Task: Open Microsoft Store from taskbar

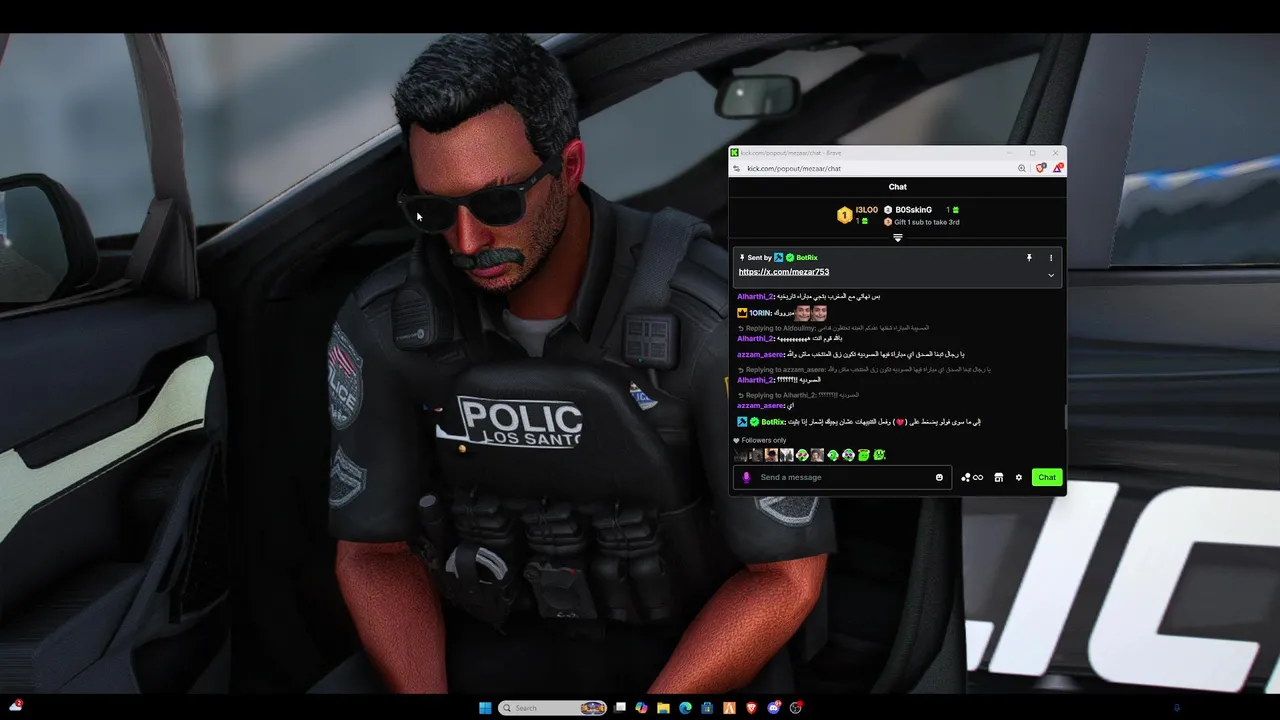Action: 707,708
